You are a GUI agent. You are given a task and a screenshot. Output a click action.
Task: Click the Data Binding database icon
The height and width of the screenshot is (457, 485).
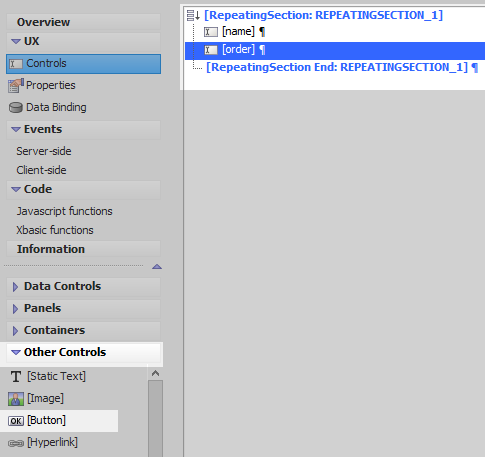[16, 108]
